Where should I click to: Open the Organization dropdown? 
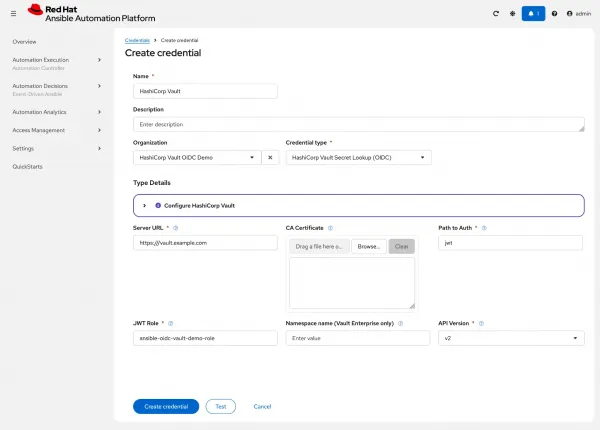point(197,158)
